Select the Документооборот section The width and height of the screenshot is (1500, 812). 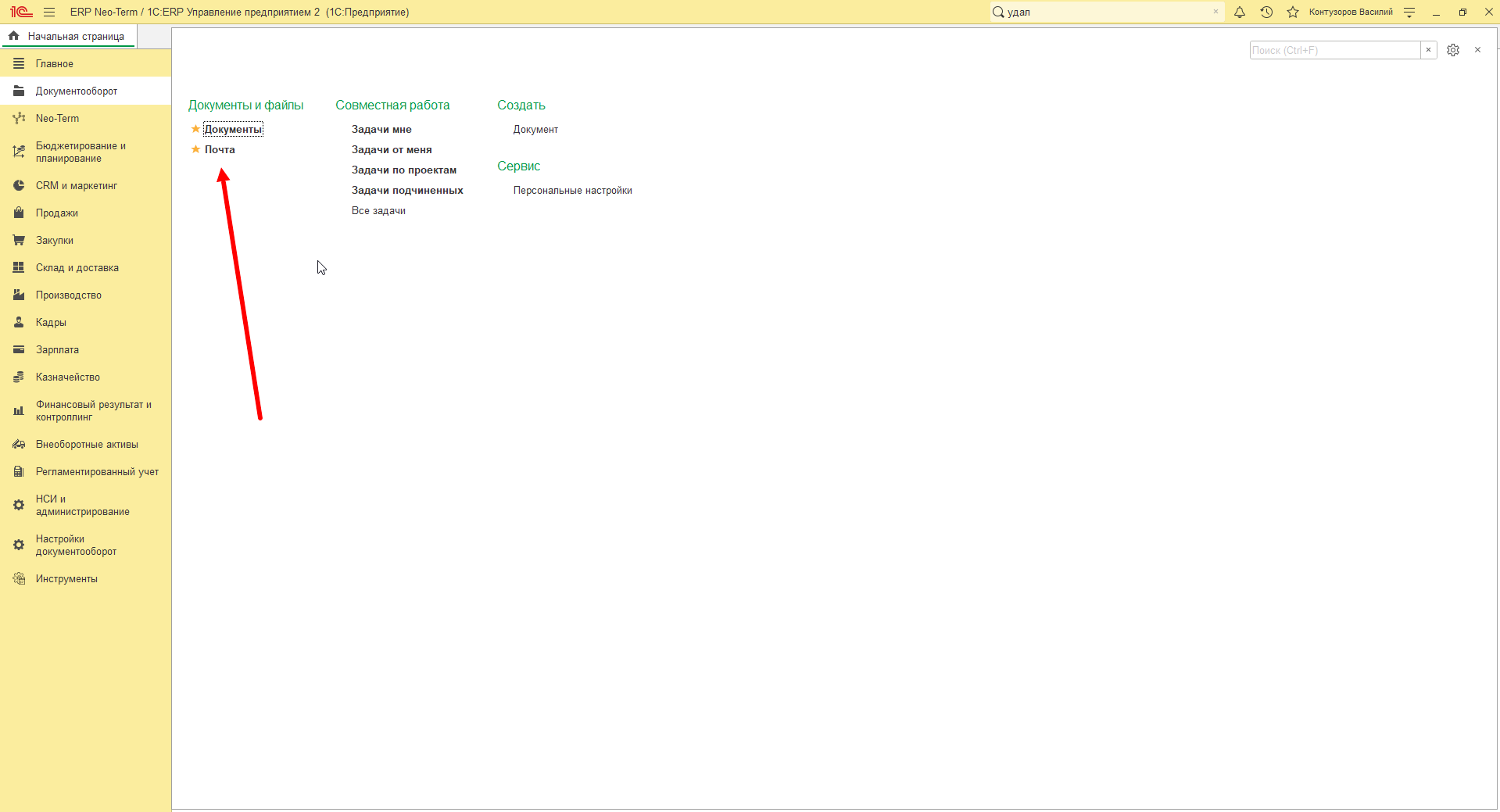tap(85, 91)
